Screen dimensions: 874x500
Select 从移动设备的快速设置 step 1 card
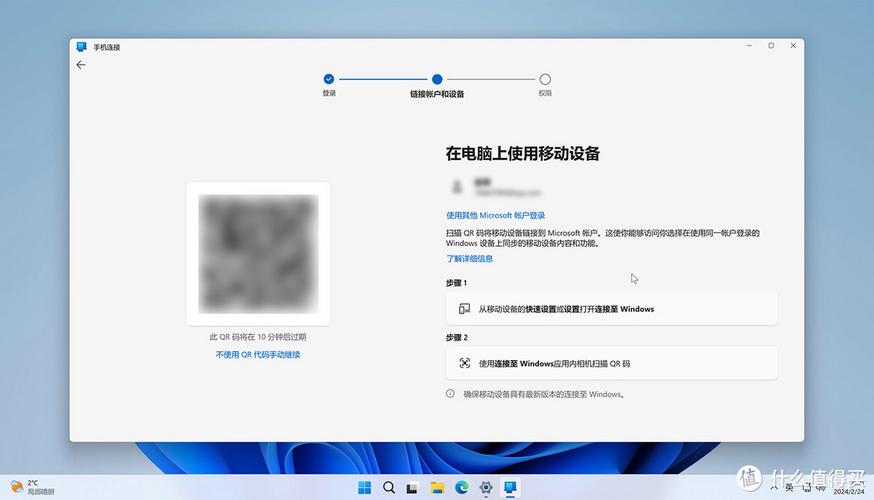(x=611, y=309)
